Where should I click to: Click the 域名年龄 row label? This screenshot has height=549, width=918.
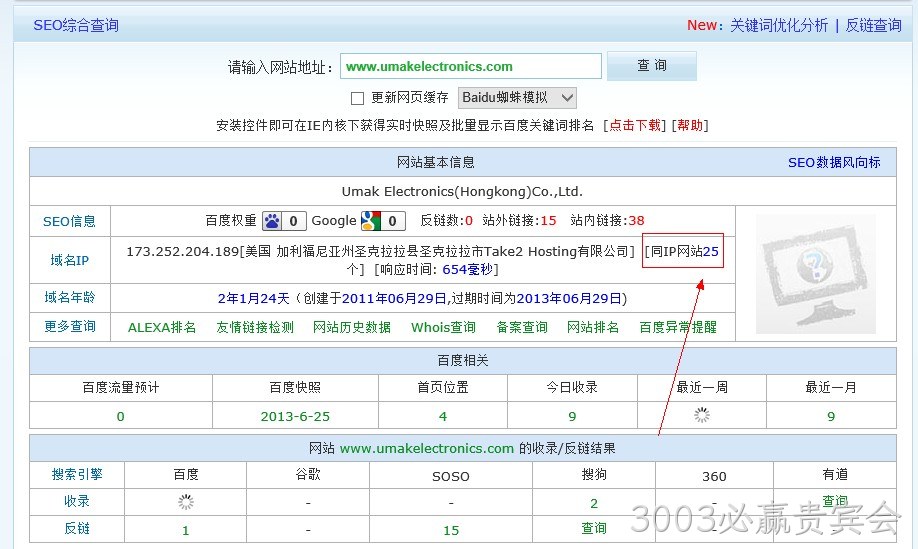70,297
